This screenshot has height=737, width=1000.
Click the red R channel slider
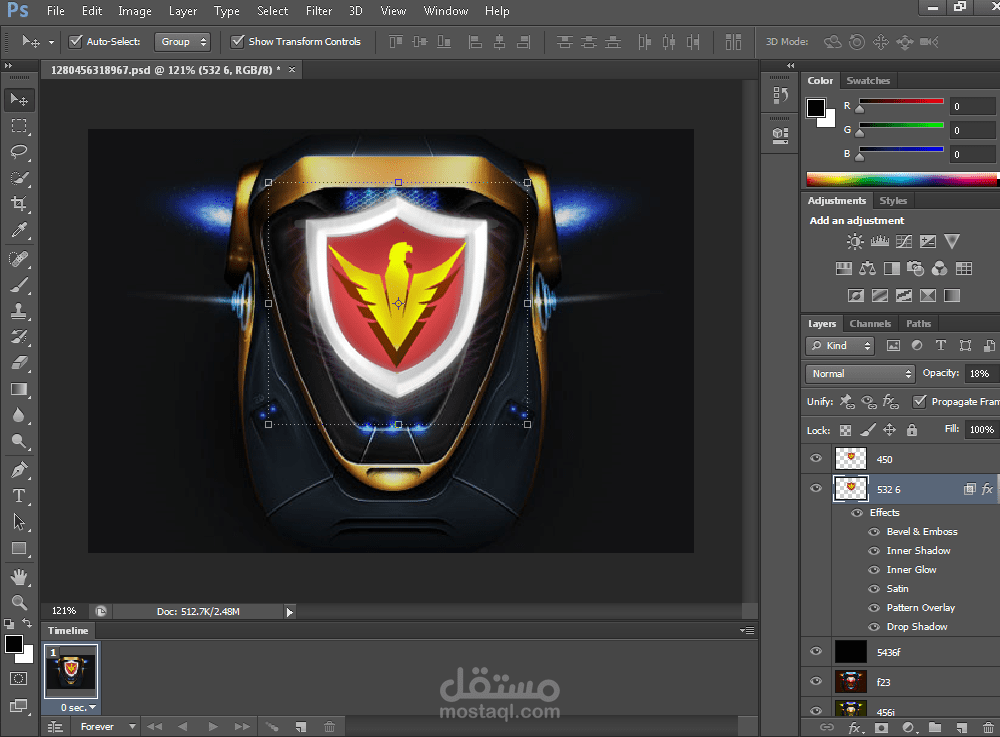tap(901, 102)
